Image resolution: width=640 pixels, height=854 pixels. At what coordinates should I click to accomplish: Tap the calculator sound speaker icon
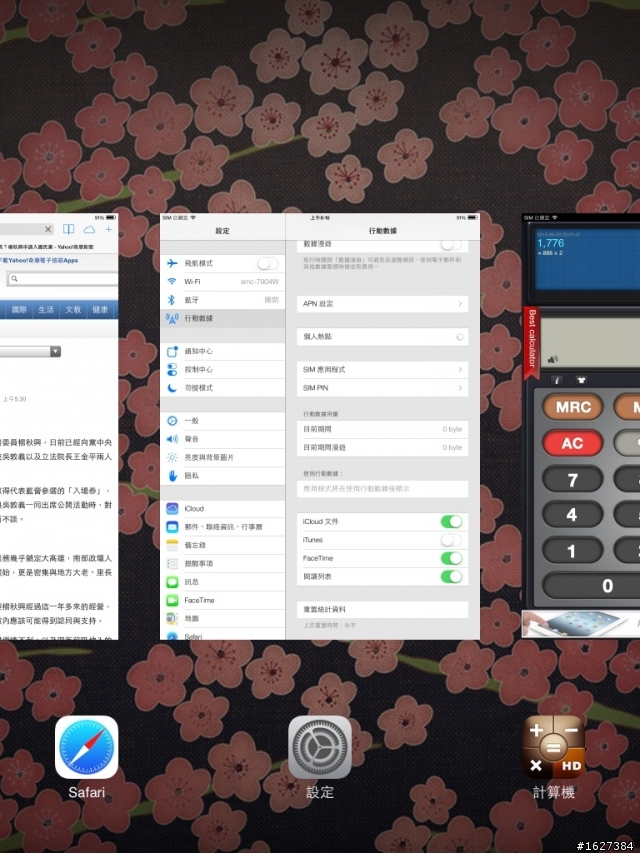552,359
